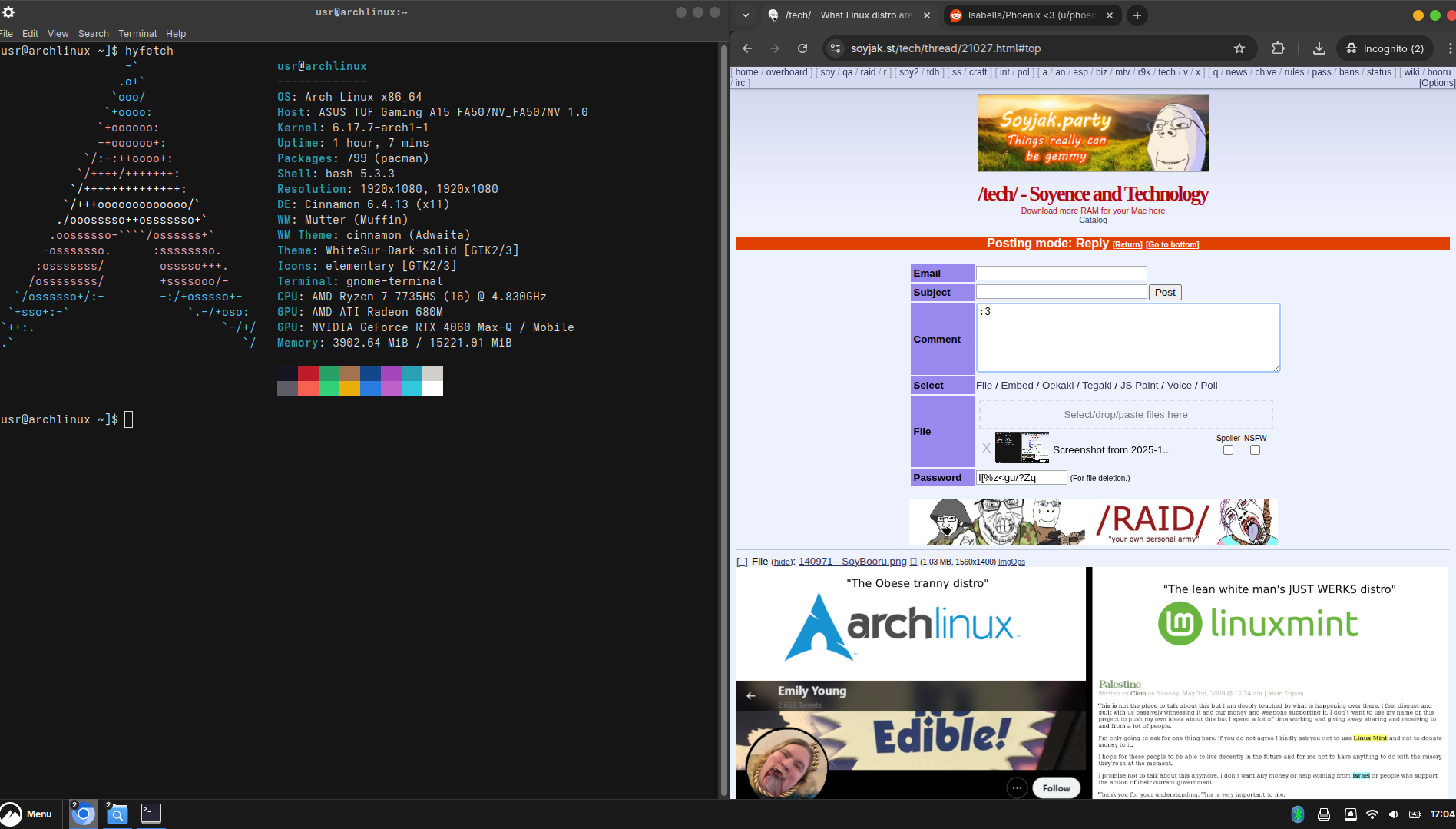Open the Terminal menu in the menu bar
This screenshot has height=829, width=1456.
pos(137,34)
